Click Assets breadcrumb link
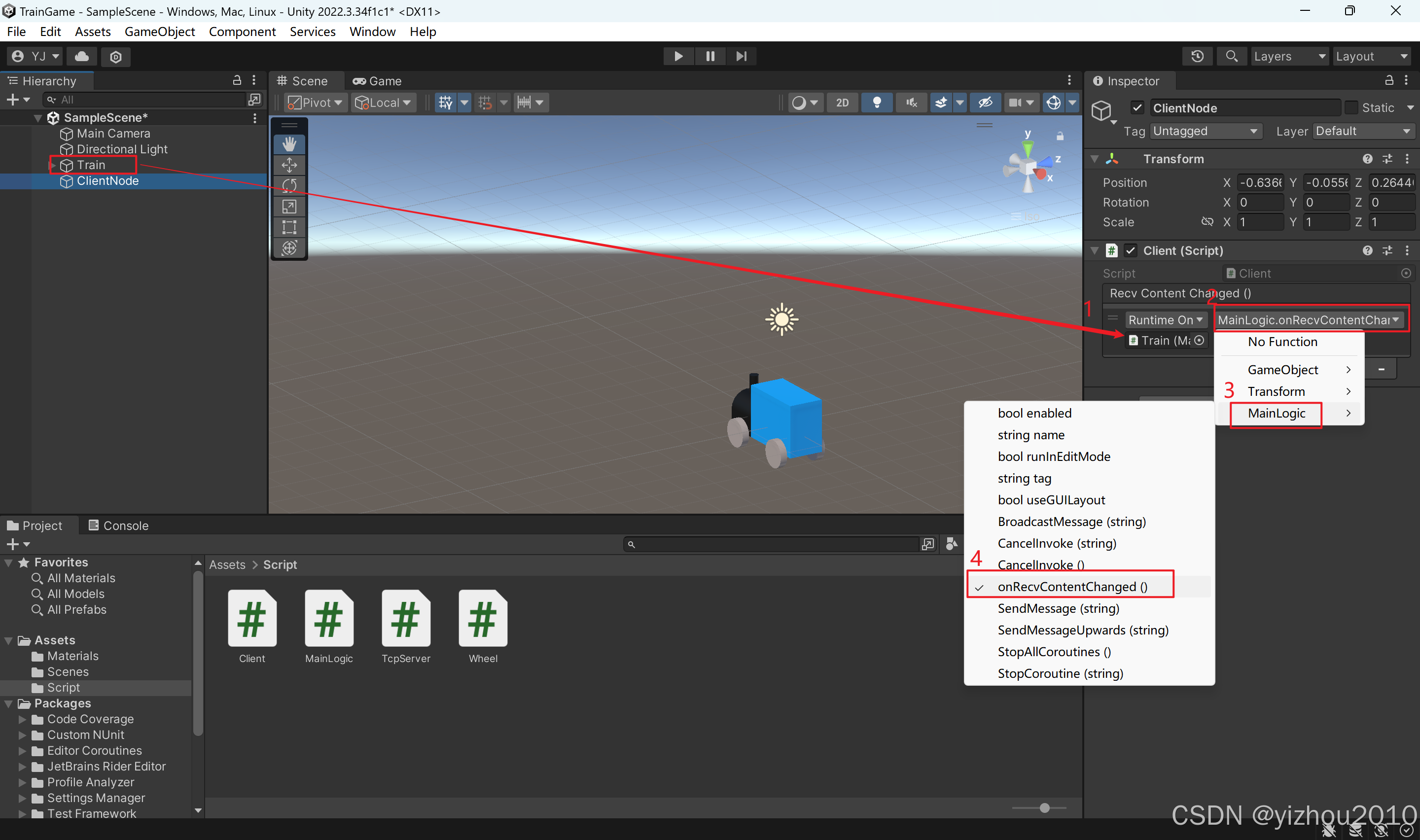The width and height of the screenshot is (1420, 840). (227, 564)
